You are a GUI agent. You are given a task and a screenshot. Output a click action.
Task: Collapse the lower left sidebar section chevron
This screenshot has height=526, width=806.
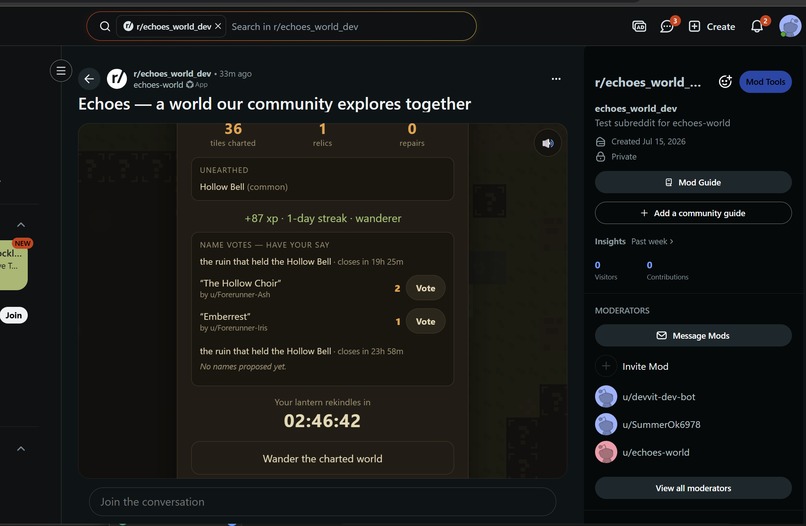click(21, 449)
